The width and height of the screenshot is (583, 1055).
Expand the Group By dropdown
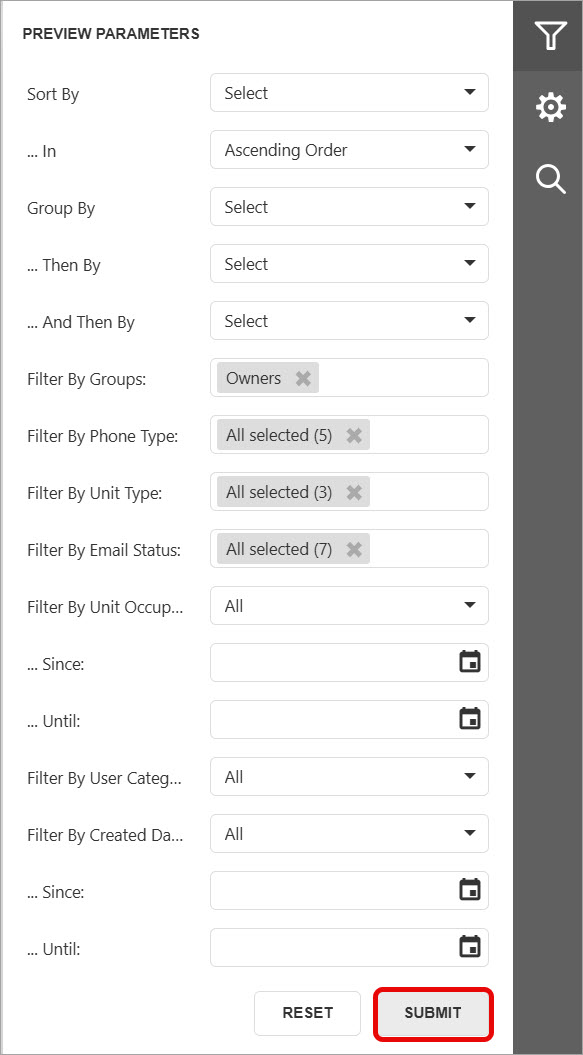(349, 207)
